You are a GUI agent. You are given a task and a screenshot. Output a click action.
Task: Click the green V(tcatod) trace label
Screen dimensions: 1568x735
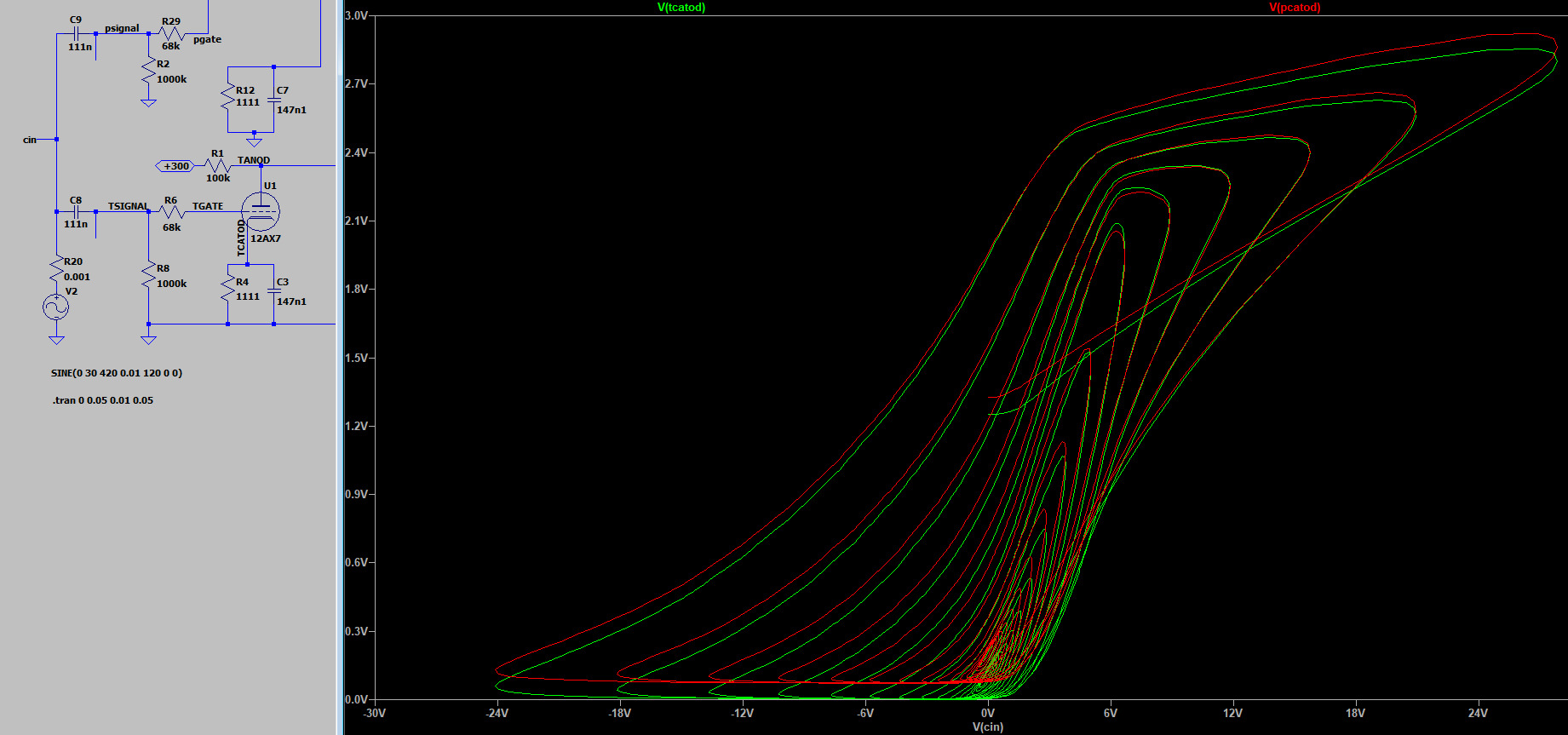[x=681, y=8]
